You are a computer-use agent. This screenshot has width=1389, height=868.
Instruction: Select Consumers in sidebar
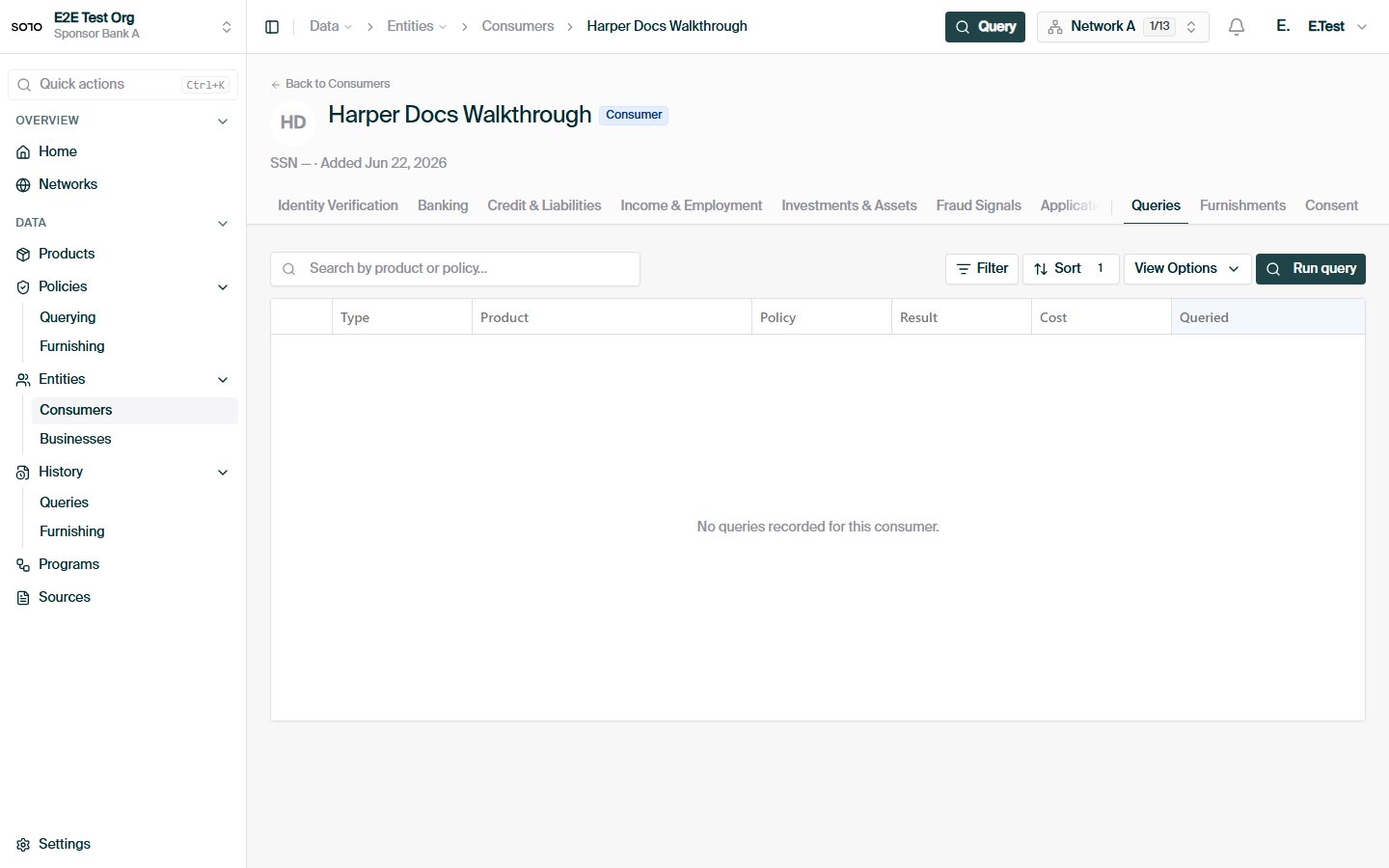coord(135,411)
